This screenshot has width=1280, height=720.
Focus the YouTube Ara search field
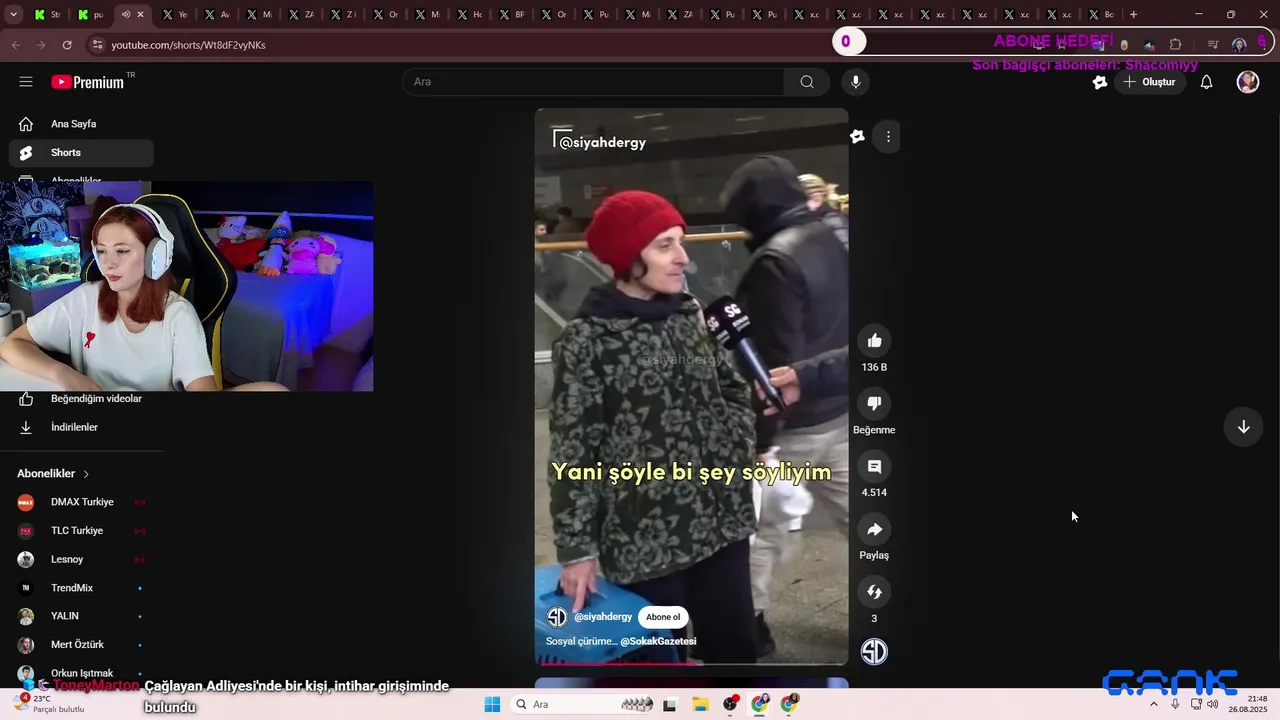pos(595,82)
